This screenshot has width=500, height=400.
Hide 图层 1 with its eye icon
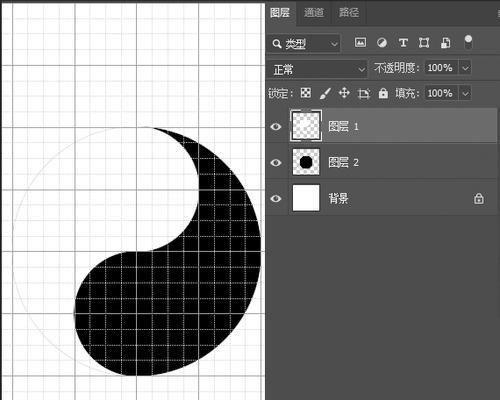click(276, 127)
